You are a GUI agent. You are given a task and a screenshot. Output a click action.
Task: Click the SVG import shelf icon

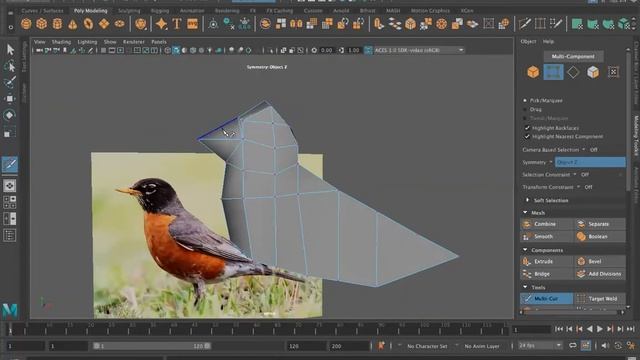[x=192, y=24]
